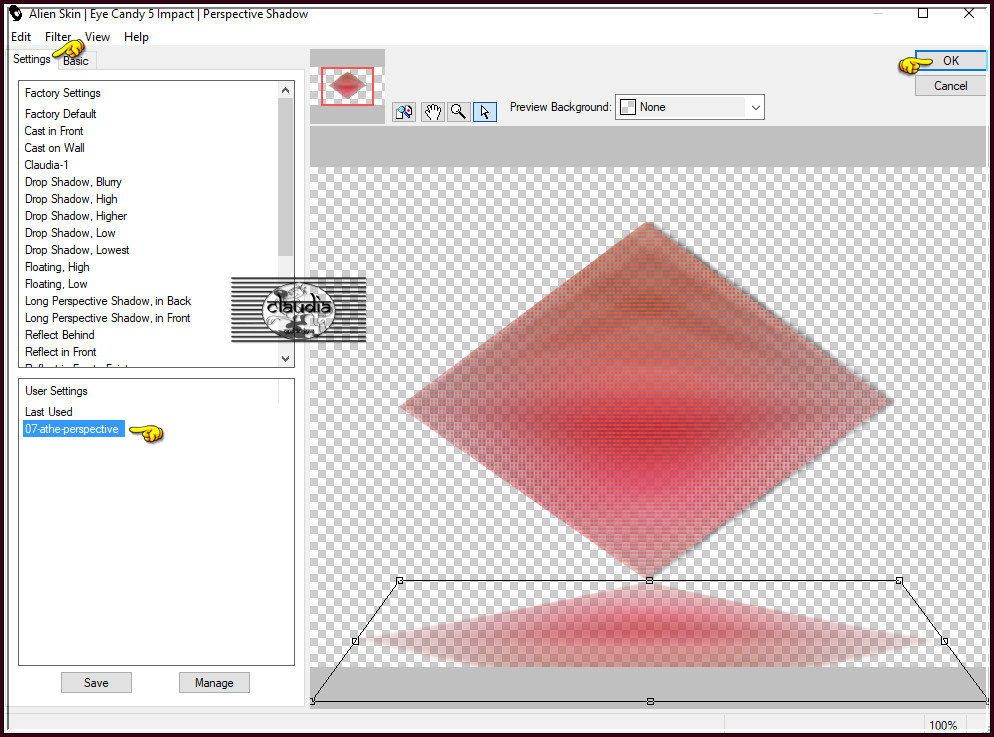The height and width of the screenshot is (737, 994).
Task: Select the Reflect Behind preset
Action: (60, 335)
